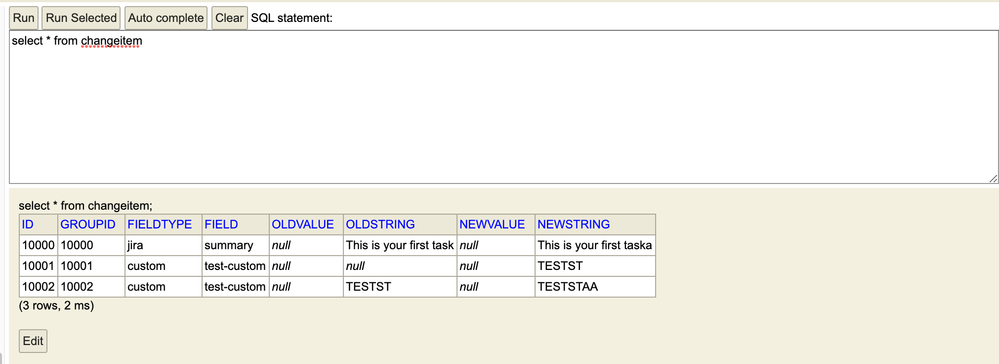999x364 pixels.
Task: Click the '(3 rows, 2 ms)' result summary
Action: point(57,306)
